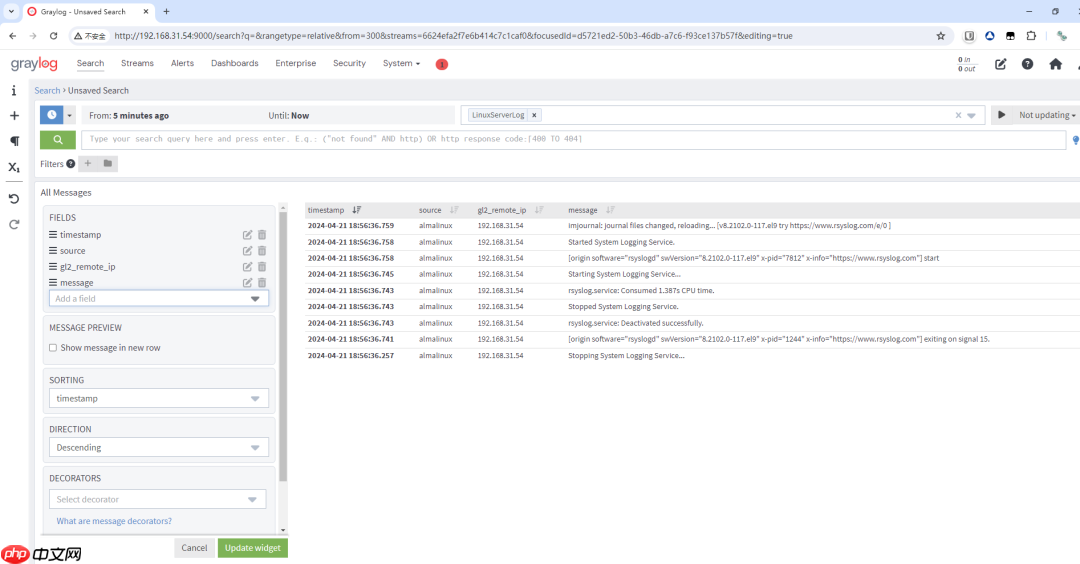This screenshot has width=1080, height=564.
Task: Open the Not updating refresh dropdown
Action: 1047,115
